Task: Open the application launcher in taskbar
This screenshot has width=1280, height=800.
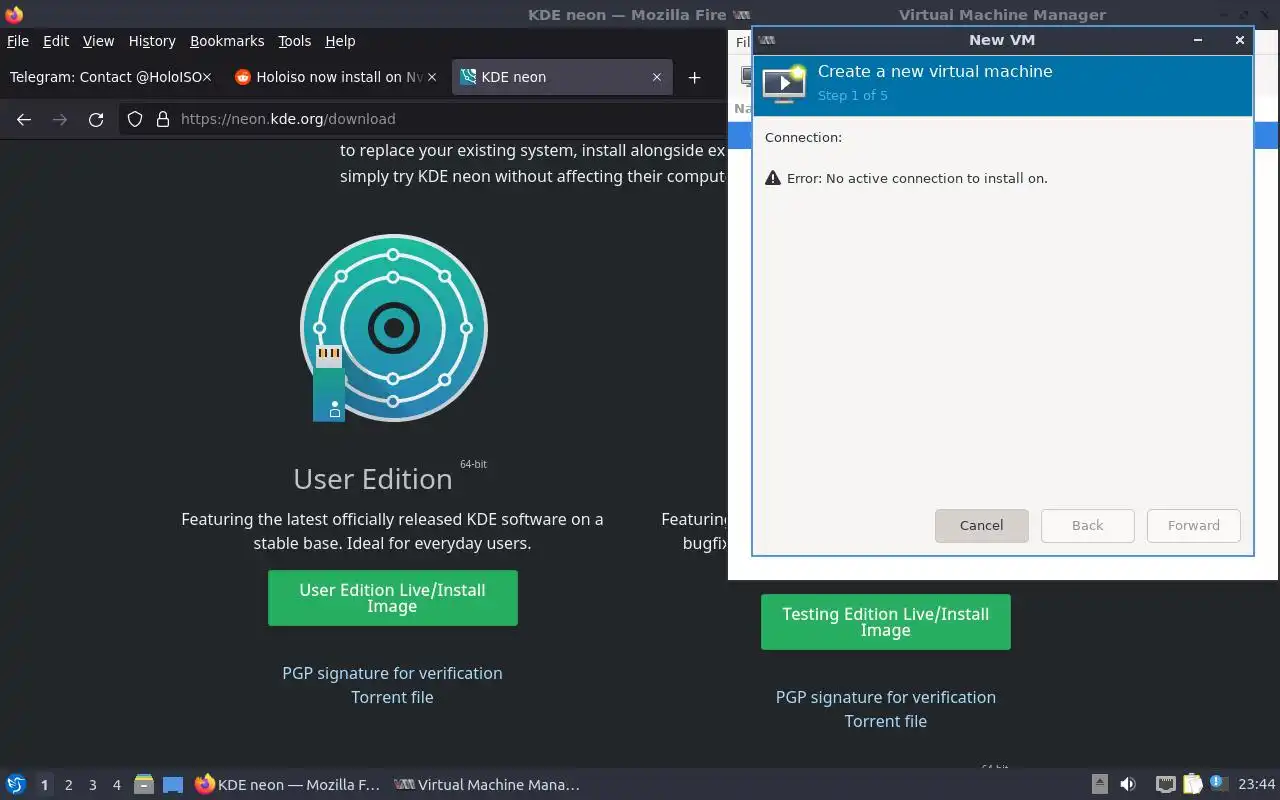Action: tap(16, 785)
